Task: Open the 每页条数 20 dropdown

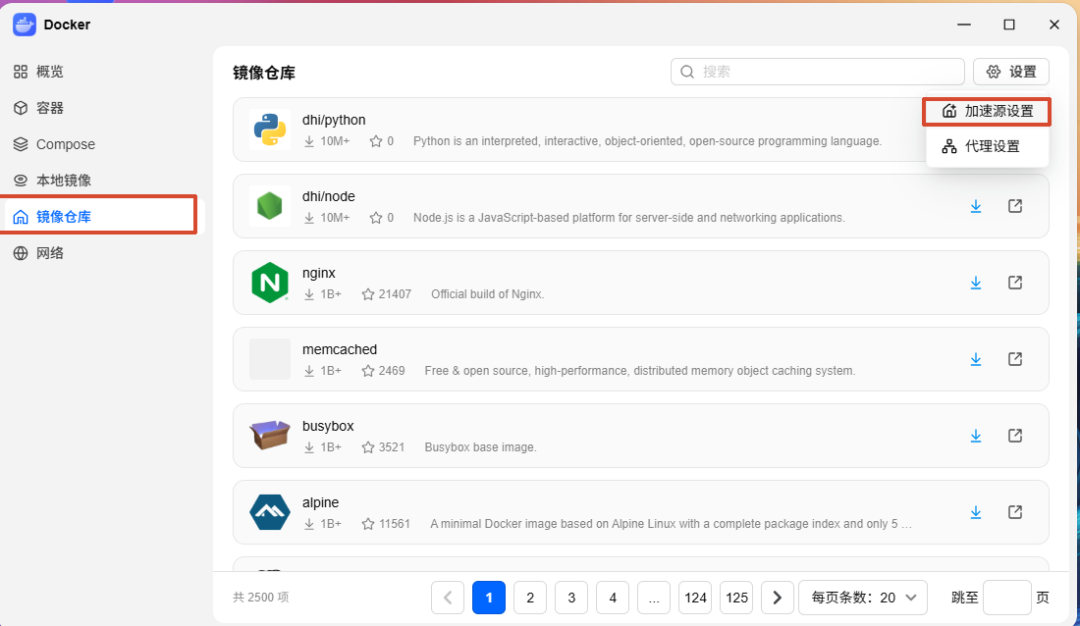Action: pyautogui.click(x=863, y=597)
